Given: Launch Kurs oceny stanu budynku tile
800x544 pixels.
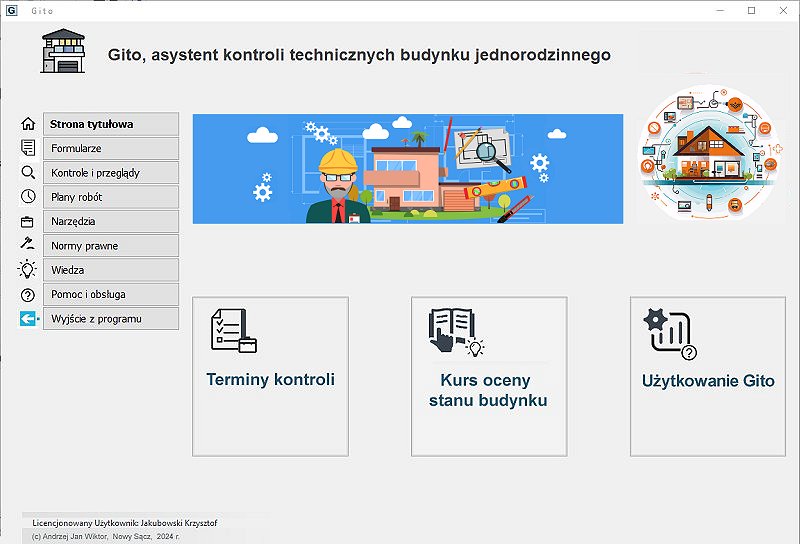Looking at the screenshot, I should tap(489, 376).
